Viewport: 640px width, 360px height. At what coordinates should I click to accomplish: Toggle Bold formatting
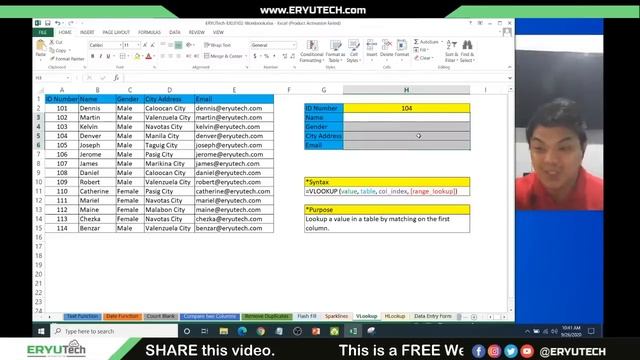[93, 56]
